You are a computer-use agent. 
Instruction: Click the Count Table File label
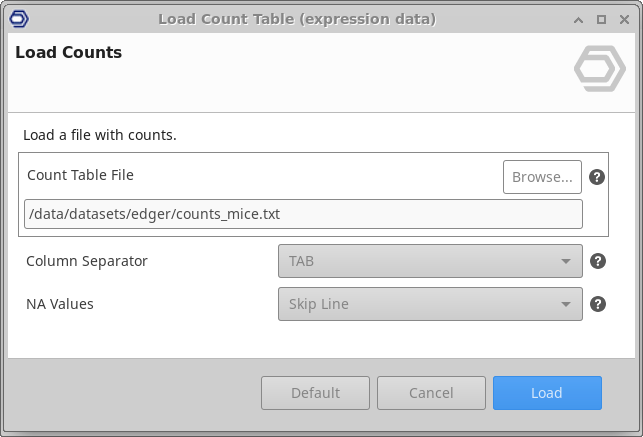coord(80,175)
